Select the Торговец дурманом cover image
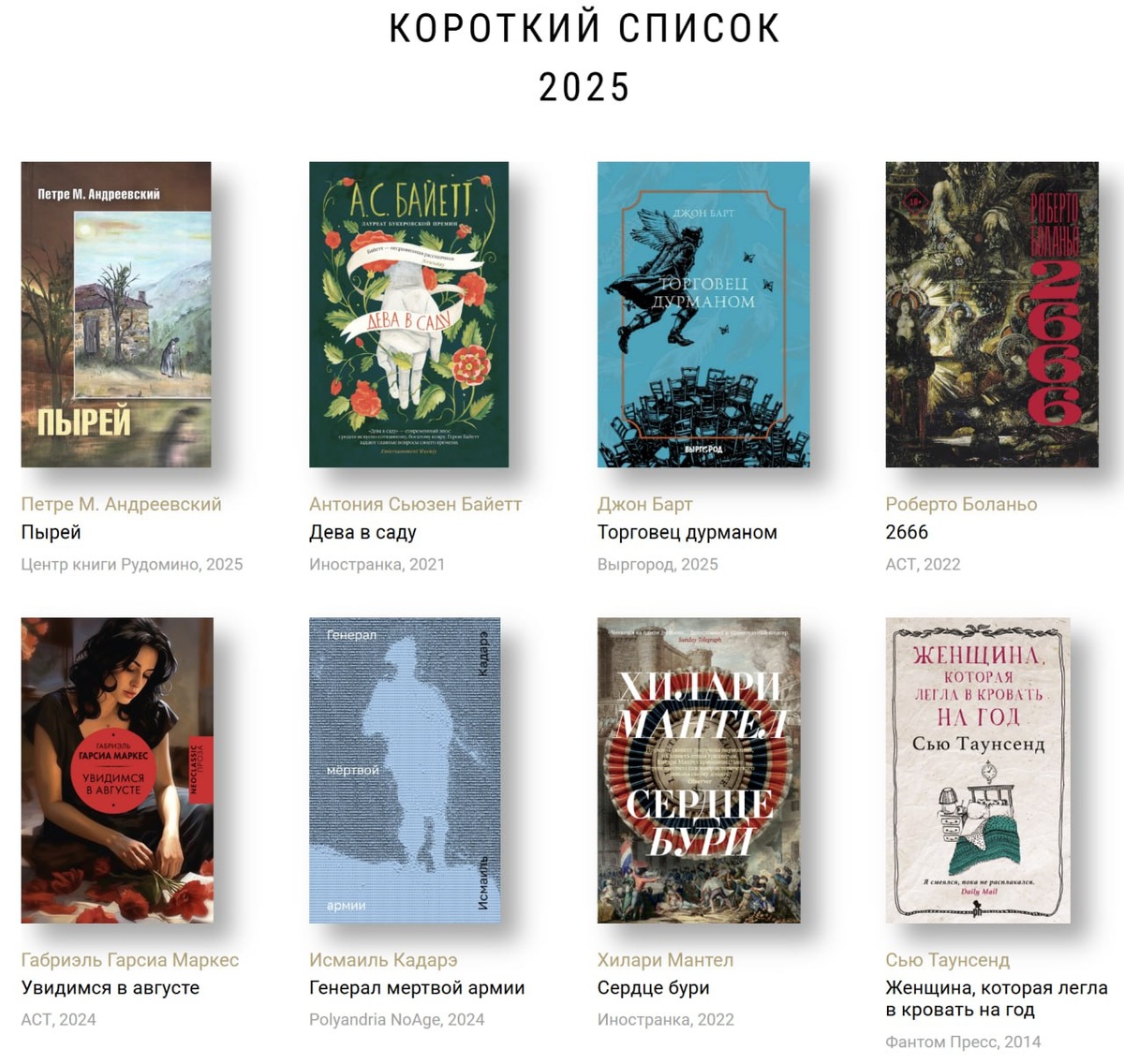Image resolution: width=1124 pixels, height=1064 pixels. click(703, 315)
